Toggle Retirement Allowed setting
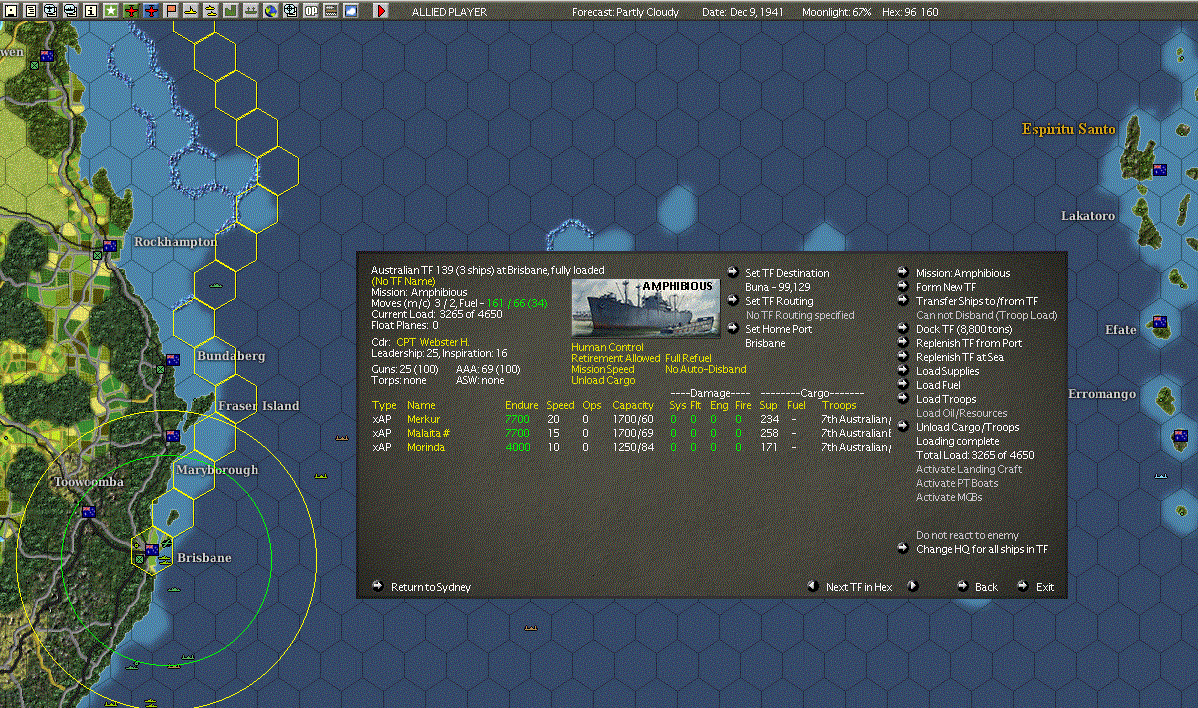Viewport: 1198px width, 708px height. 616,358
